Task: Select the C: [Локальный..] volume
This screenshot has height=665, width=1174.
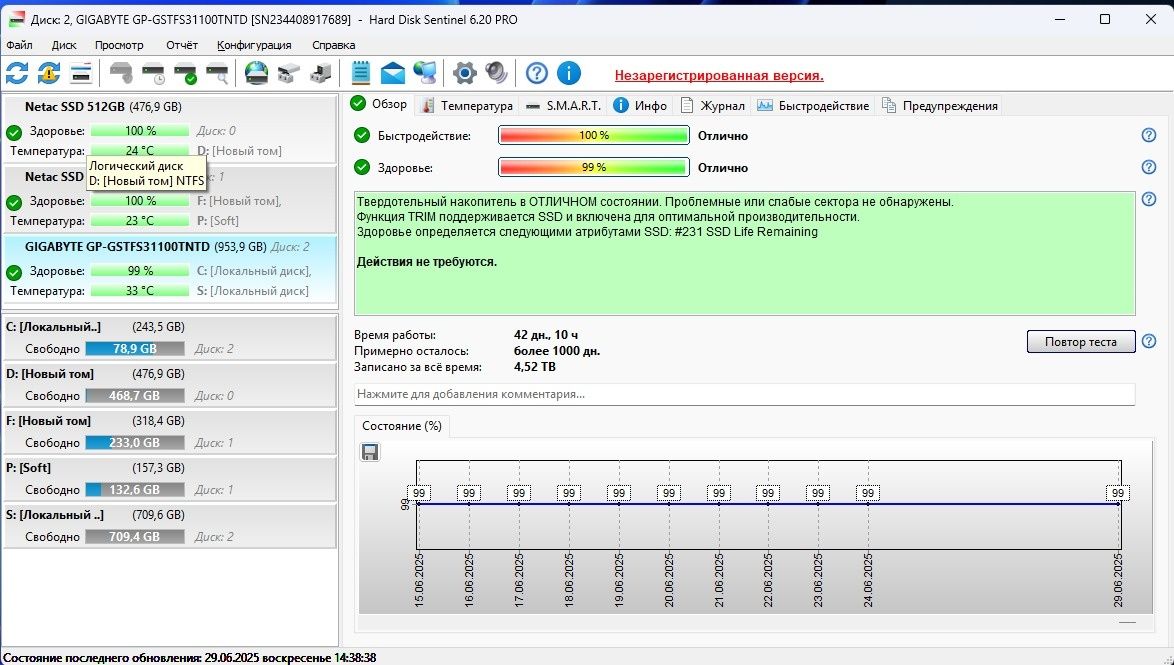Action: pos(171,338)
